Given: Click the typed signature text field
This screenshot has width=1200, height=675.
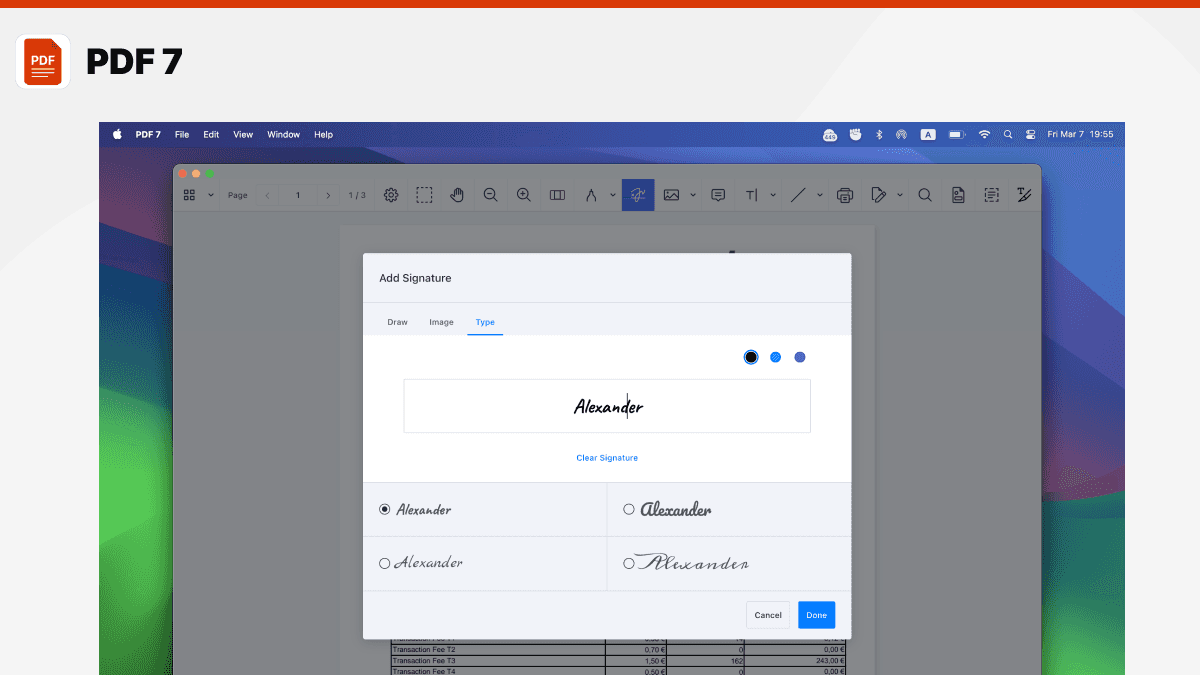Looking at the screenshot, I should tap(607, 406).
